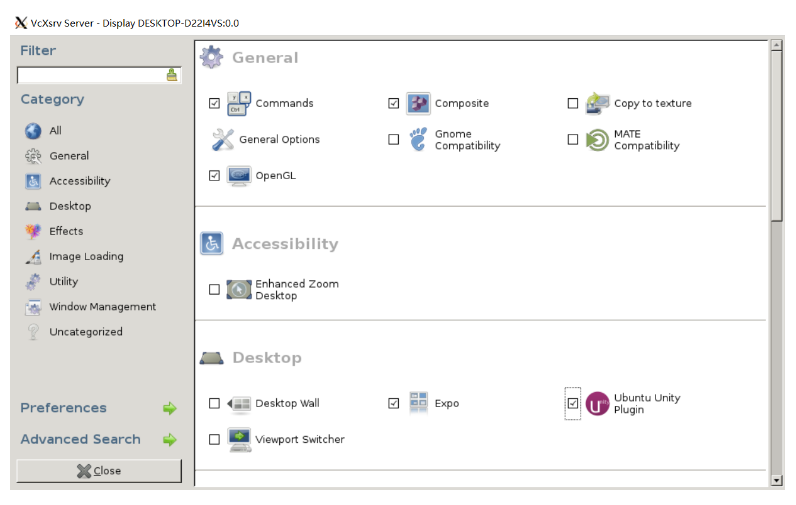The image size is (796, 505).
Task: Open the Expo plugin icon
Action: coord(418,403)
